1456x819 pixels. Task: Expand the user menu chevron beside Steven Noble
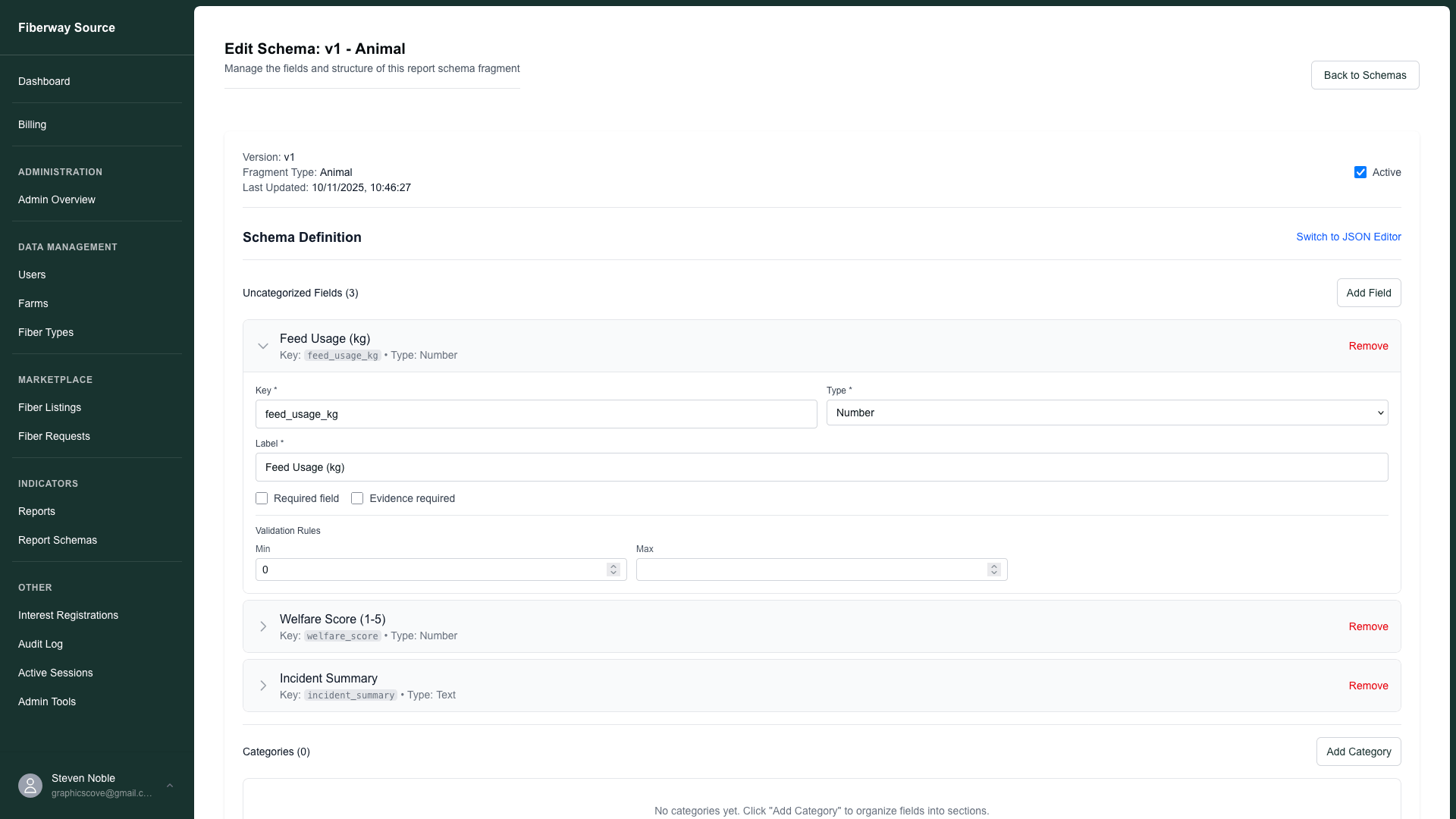coord(170,786)
